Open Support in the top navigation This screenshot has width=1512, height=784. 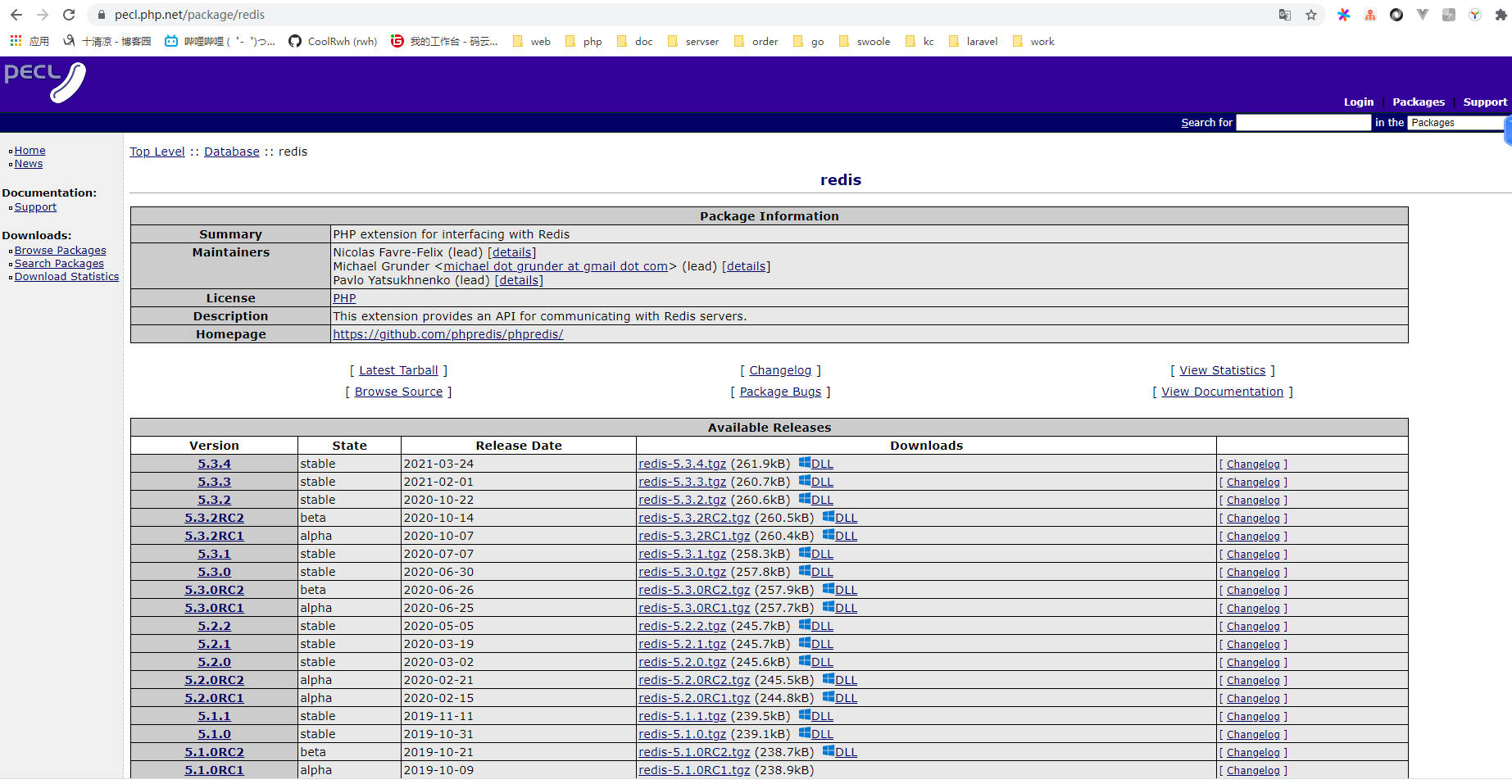(1484, 102)
